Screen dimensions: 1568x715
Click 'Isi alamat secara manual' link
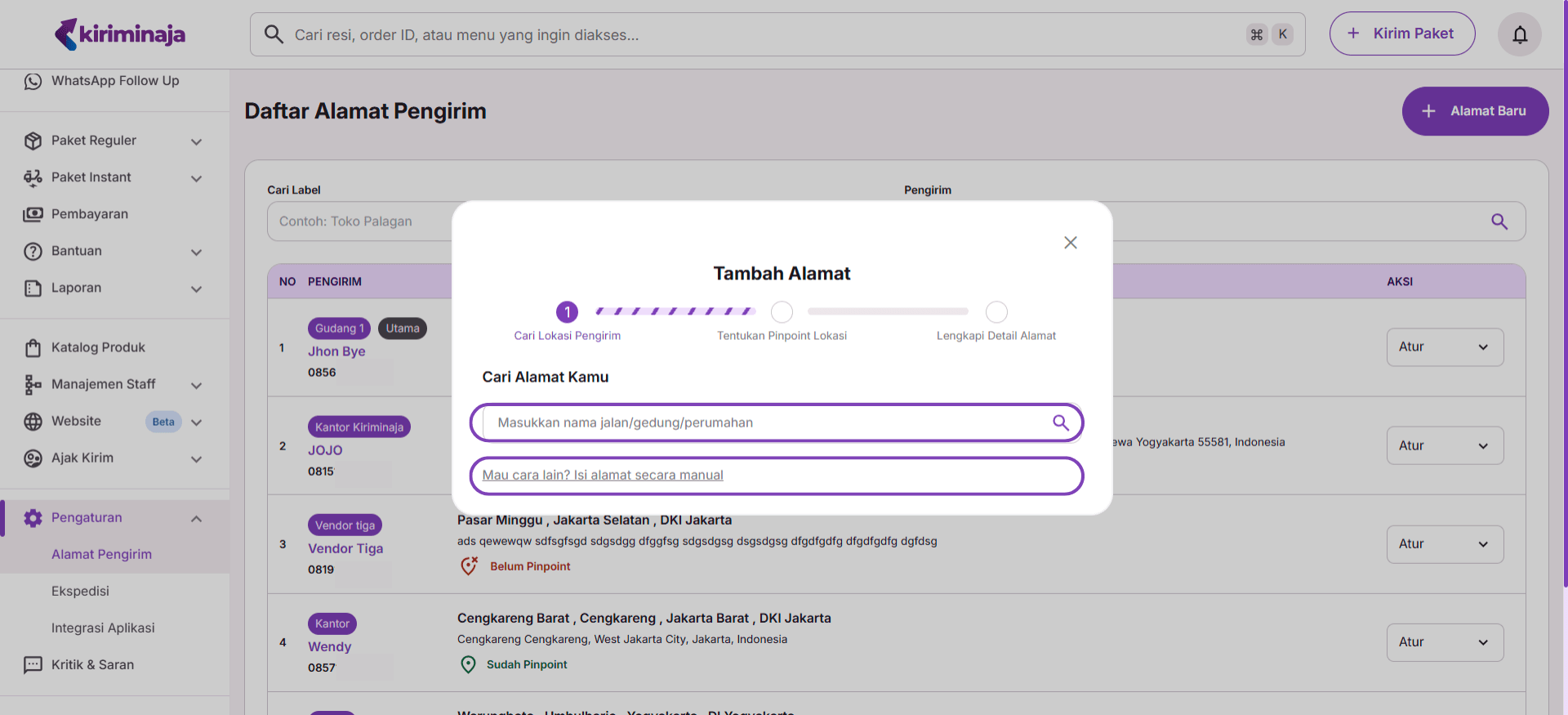[x=603, y=476]
